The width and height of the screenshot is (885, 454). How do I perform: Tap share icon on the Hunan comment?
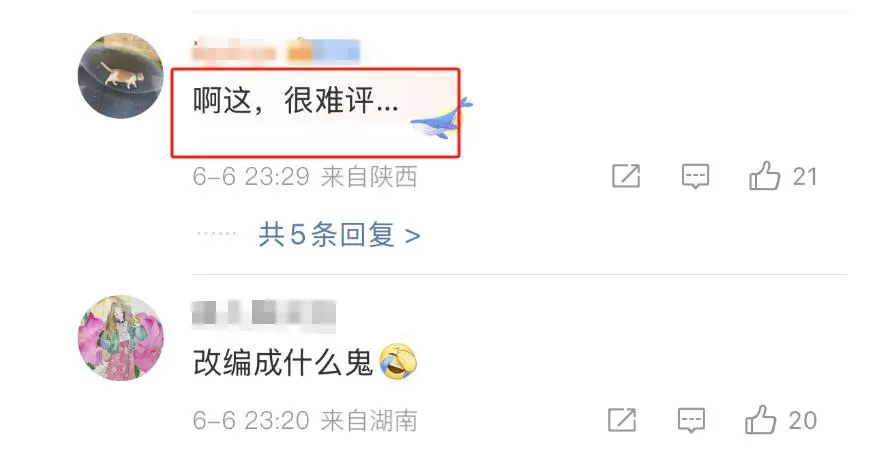[x=622, y=420]
